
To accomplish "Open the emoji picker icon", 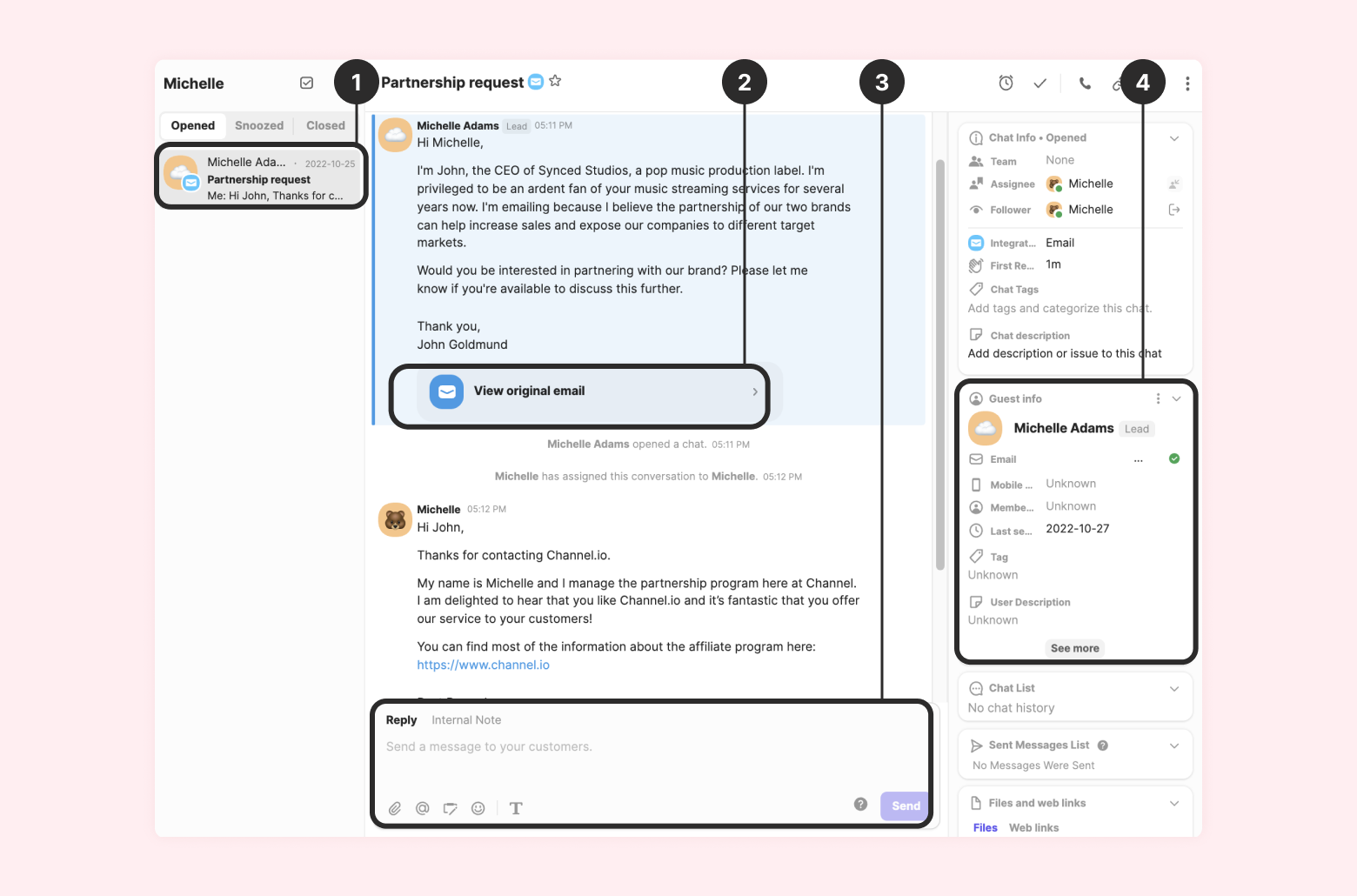I will coord(478,808).
